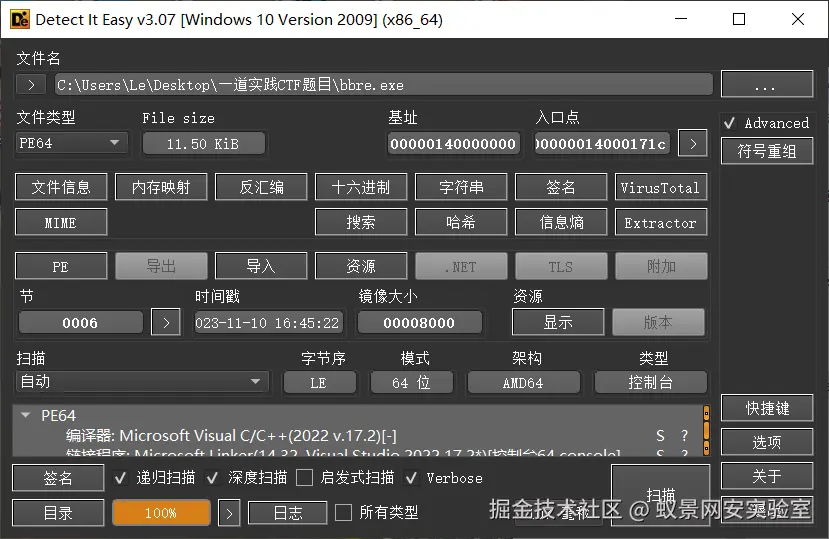Enable 所有类型 all types checkbox

tap(344, 512)
